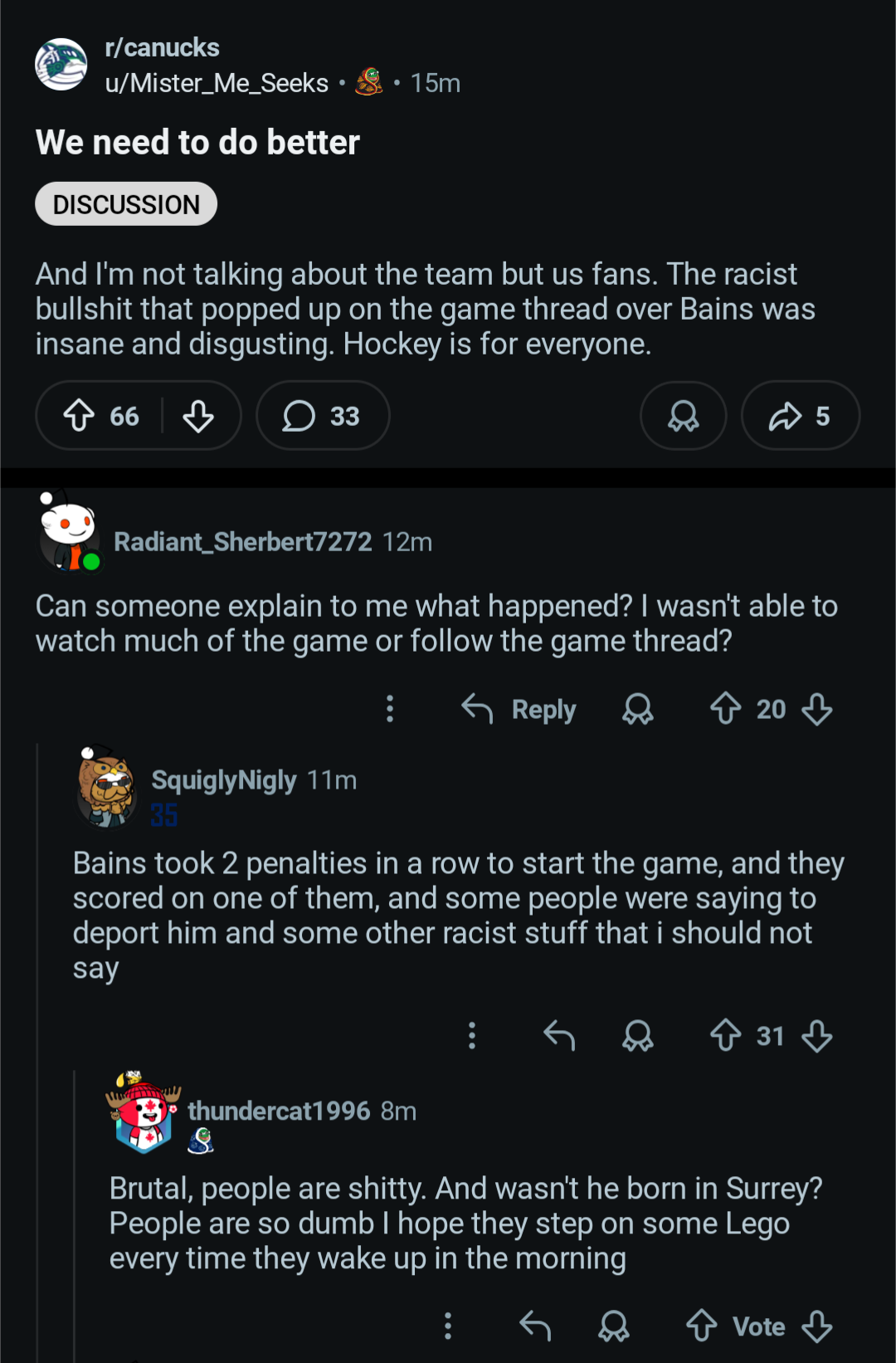Give an award to the main post
Image resolution: width=896 pixels, height=1363 pixels.
[x=683, y=416]
